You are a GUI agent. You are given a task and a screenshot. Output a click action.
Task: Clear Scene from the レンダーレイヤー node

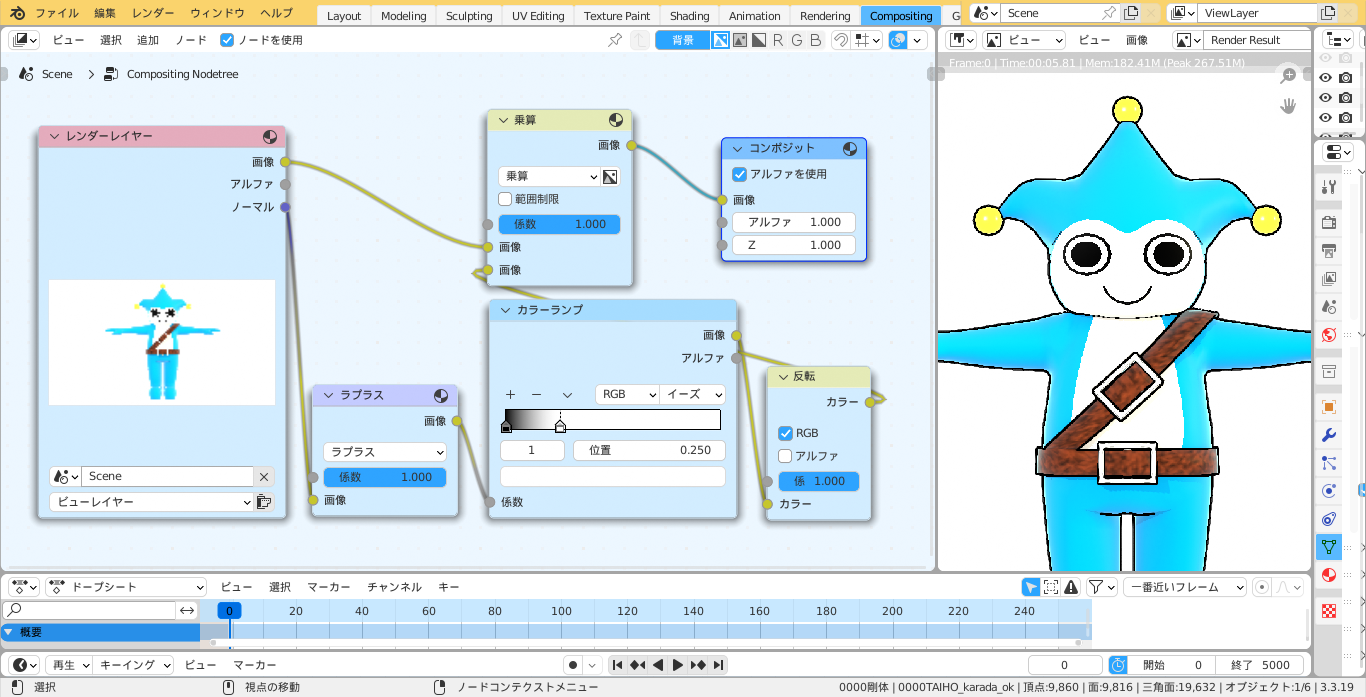tap(264, 477)
